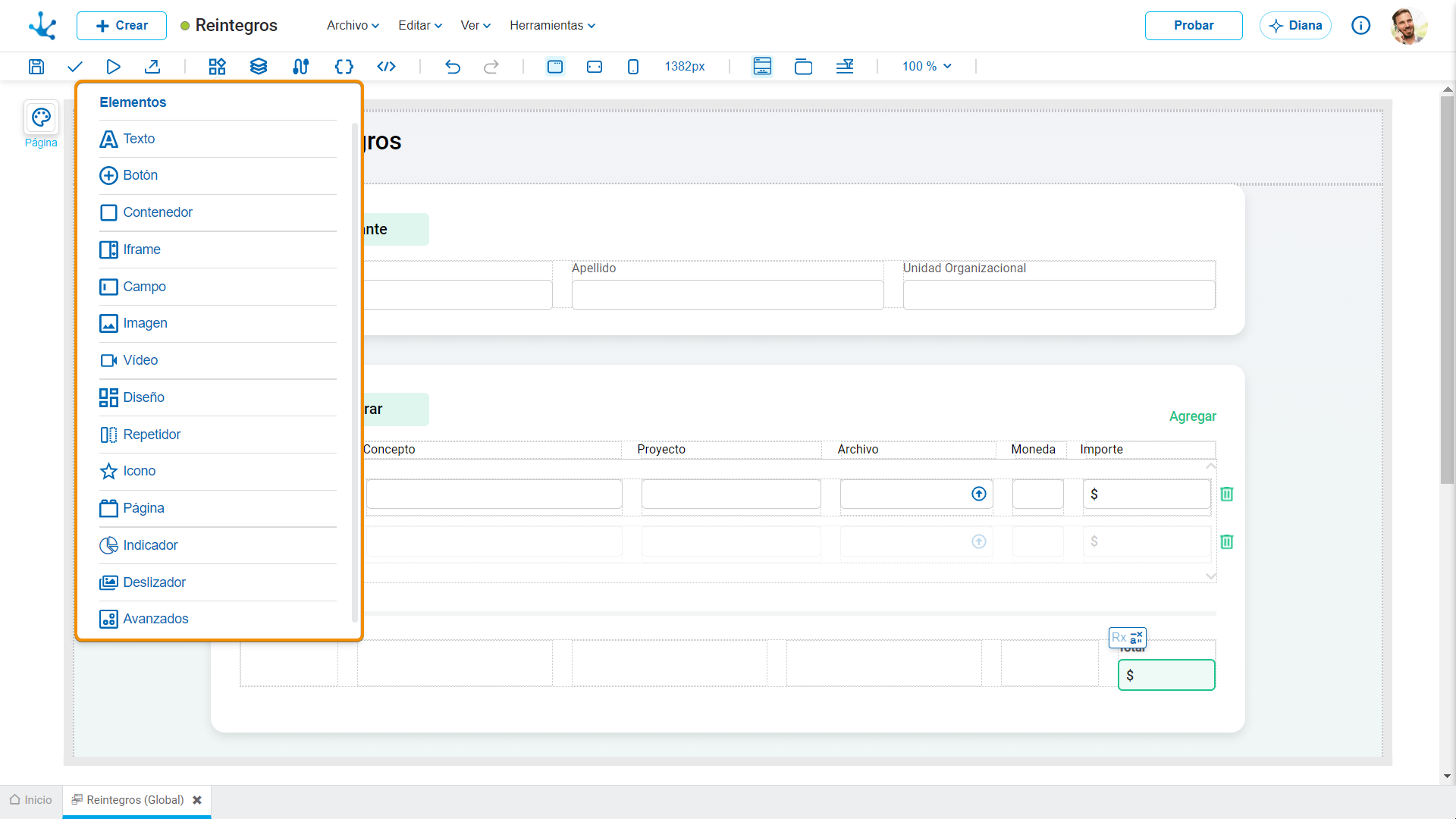
Task: Delete the second faded reintegro row
Action: coord(1226,542)
